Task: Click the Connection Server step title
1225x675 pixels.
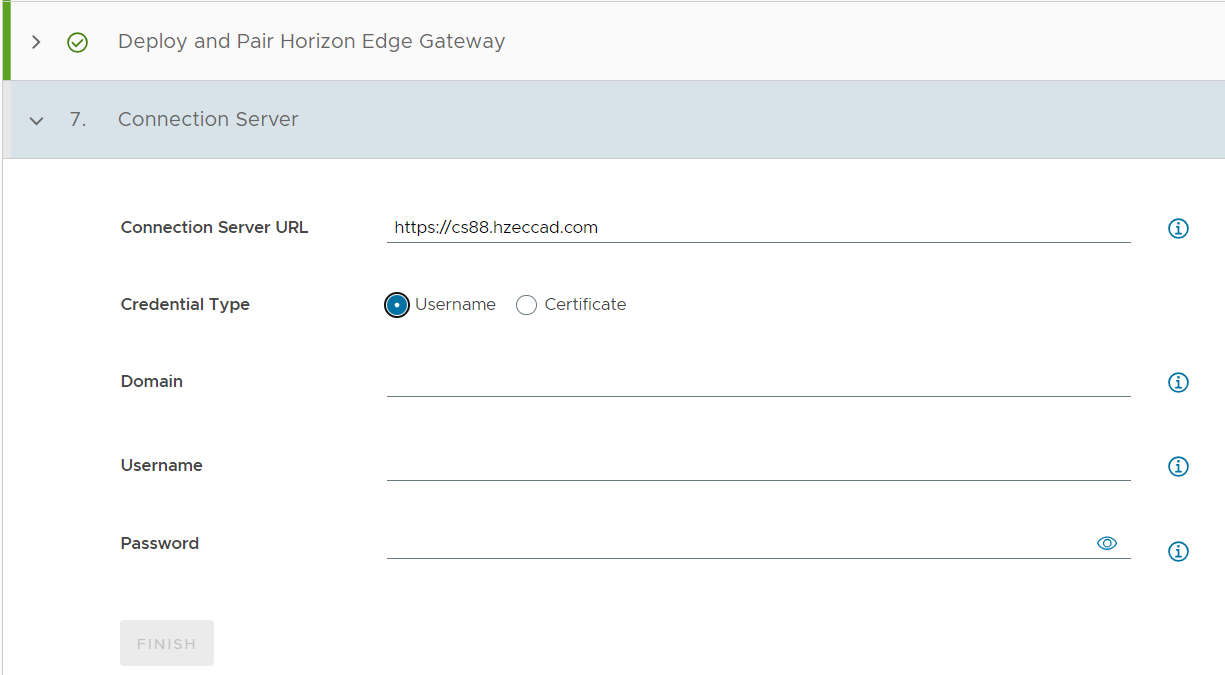Action: (208, 119)
